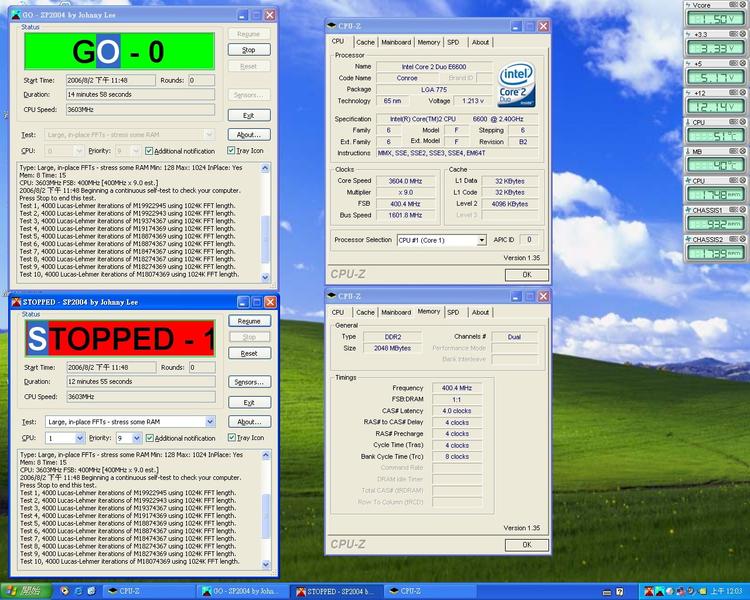Close the CPU temperature gadget
Image resolution: width=750 pixels, height=600 pixels.
pos(743,122)
